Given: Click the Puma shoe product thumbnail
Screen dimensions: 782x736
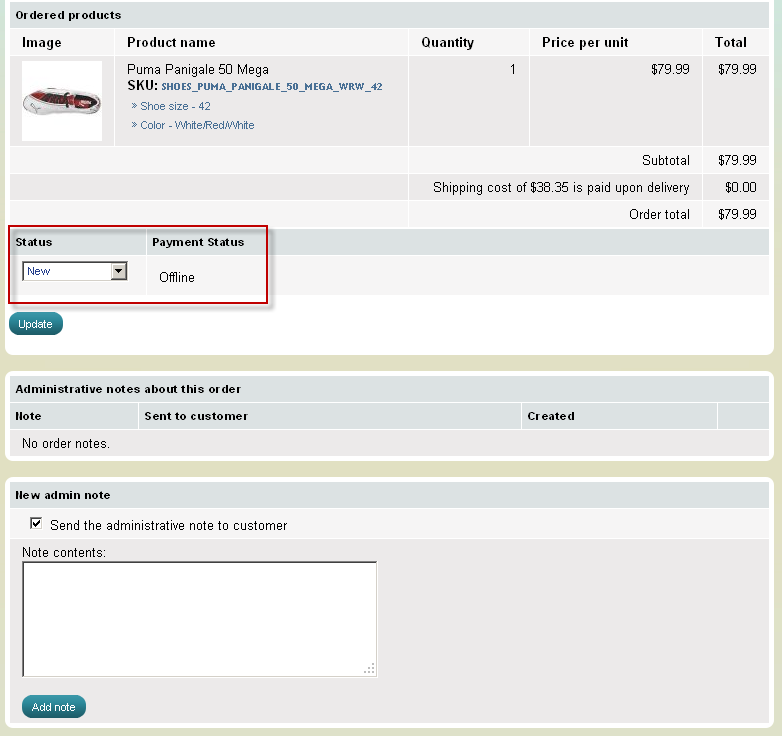Looking at the screenshot, I should [62, 101].
